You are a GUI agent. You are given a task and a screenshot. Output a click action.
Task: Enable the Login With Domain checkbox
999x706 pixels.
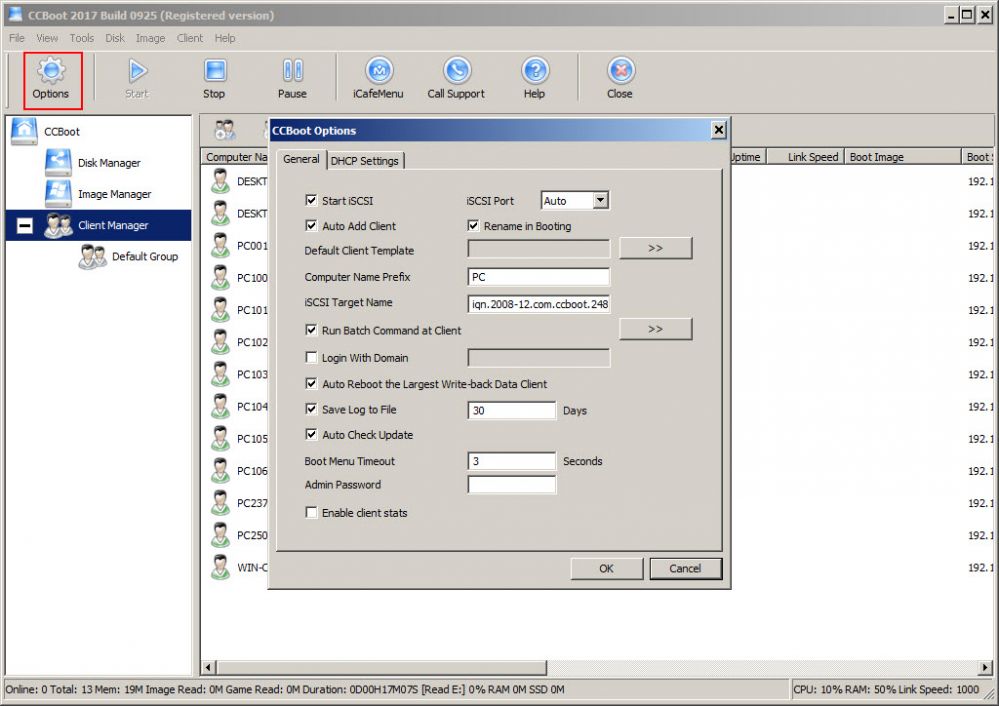(311, 357)
